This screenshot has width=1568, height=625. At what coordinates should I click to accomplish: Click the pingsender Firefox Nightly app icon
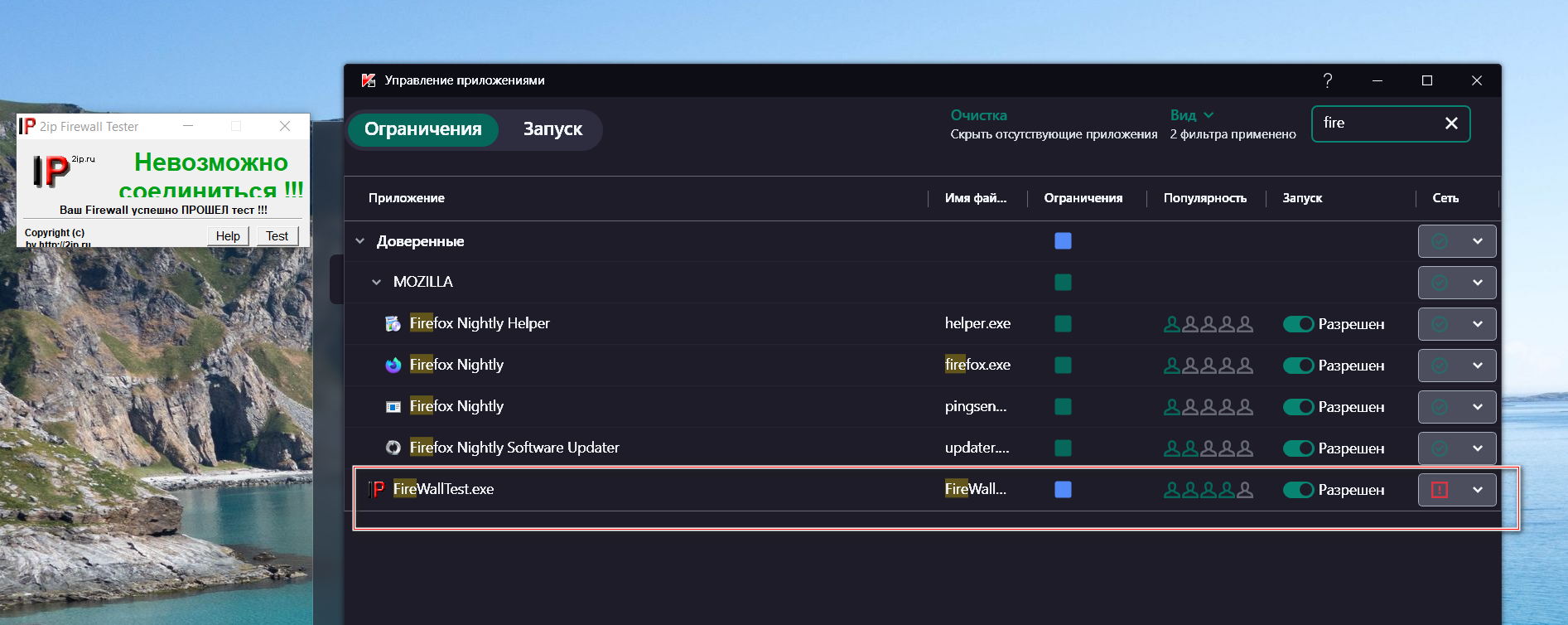393,406
